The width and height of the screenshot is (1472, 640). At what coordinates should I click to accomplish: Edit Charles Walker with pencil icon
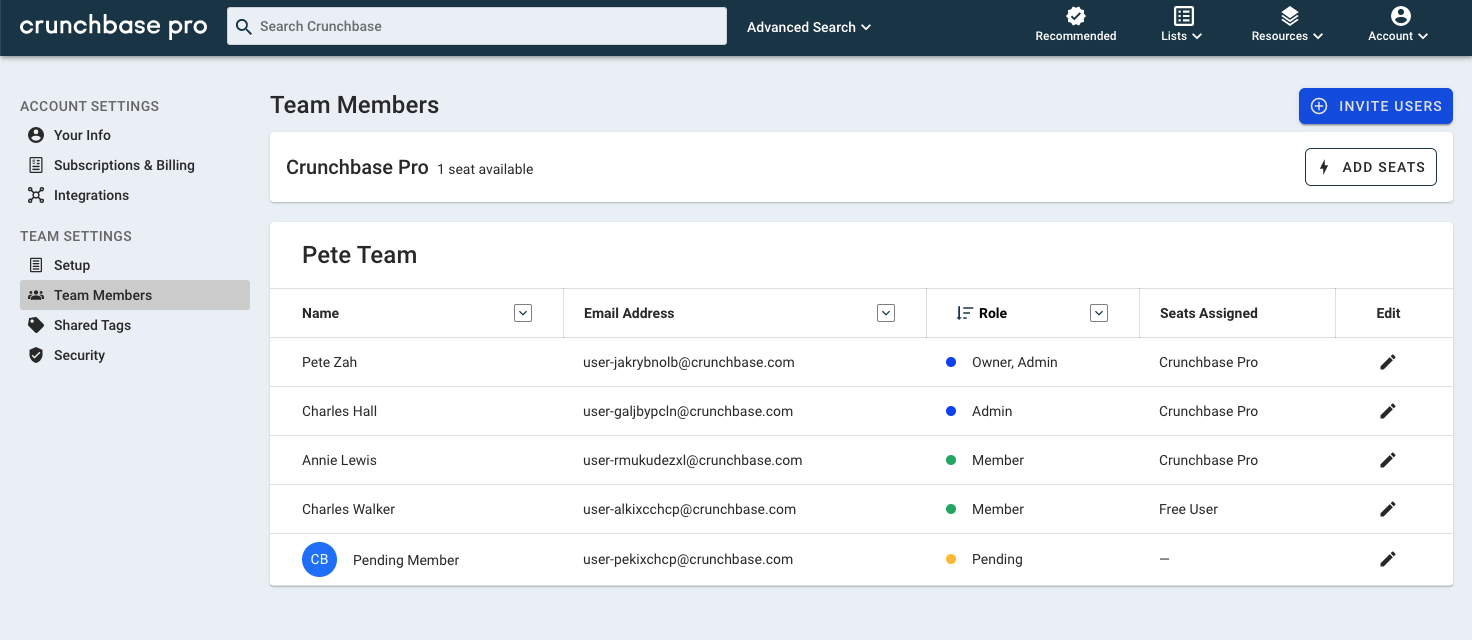pos(1388,509)
